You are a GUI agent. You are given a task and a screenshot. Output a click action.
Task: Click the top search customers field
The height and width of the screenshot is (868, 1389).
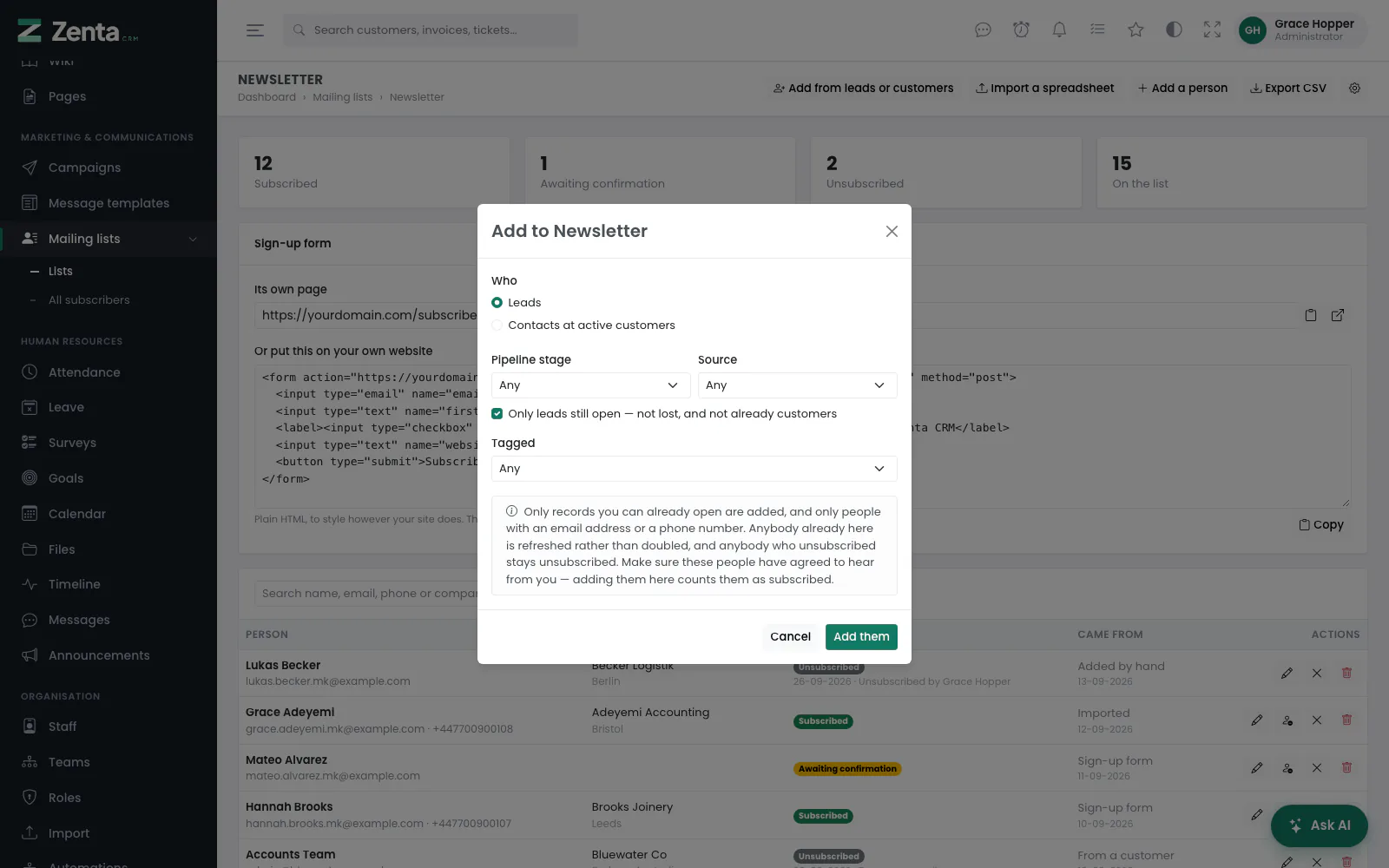[430, 30]
